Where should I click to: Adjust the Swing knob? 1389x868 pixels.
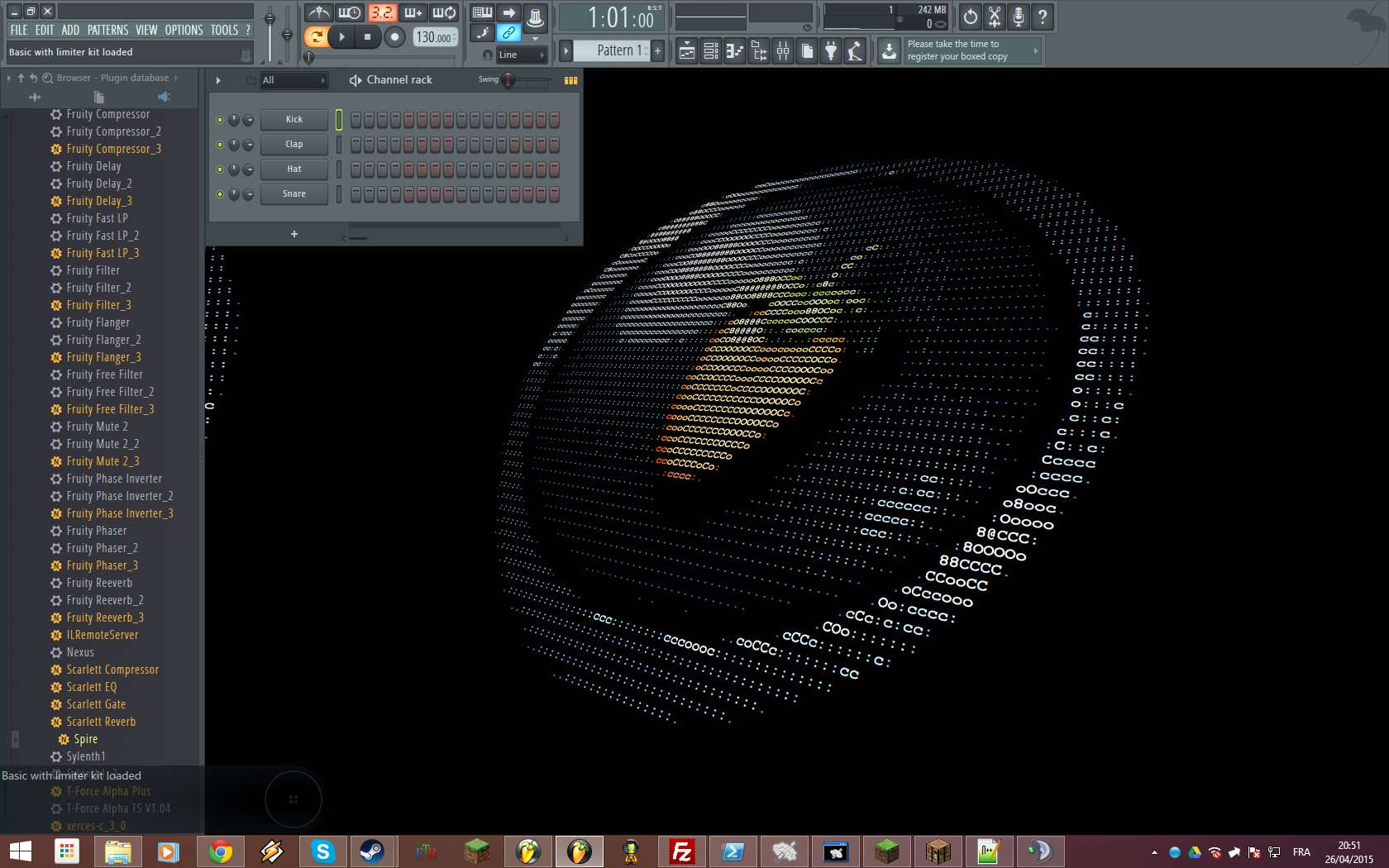coord(508,80)
